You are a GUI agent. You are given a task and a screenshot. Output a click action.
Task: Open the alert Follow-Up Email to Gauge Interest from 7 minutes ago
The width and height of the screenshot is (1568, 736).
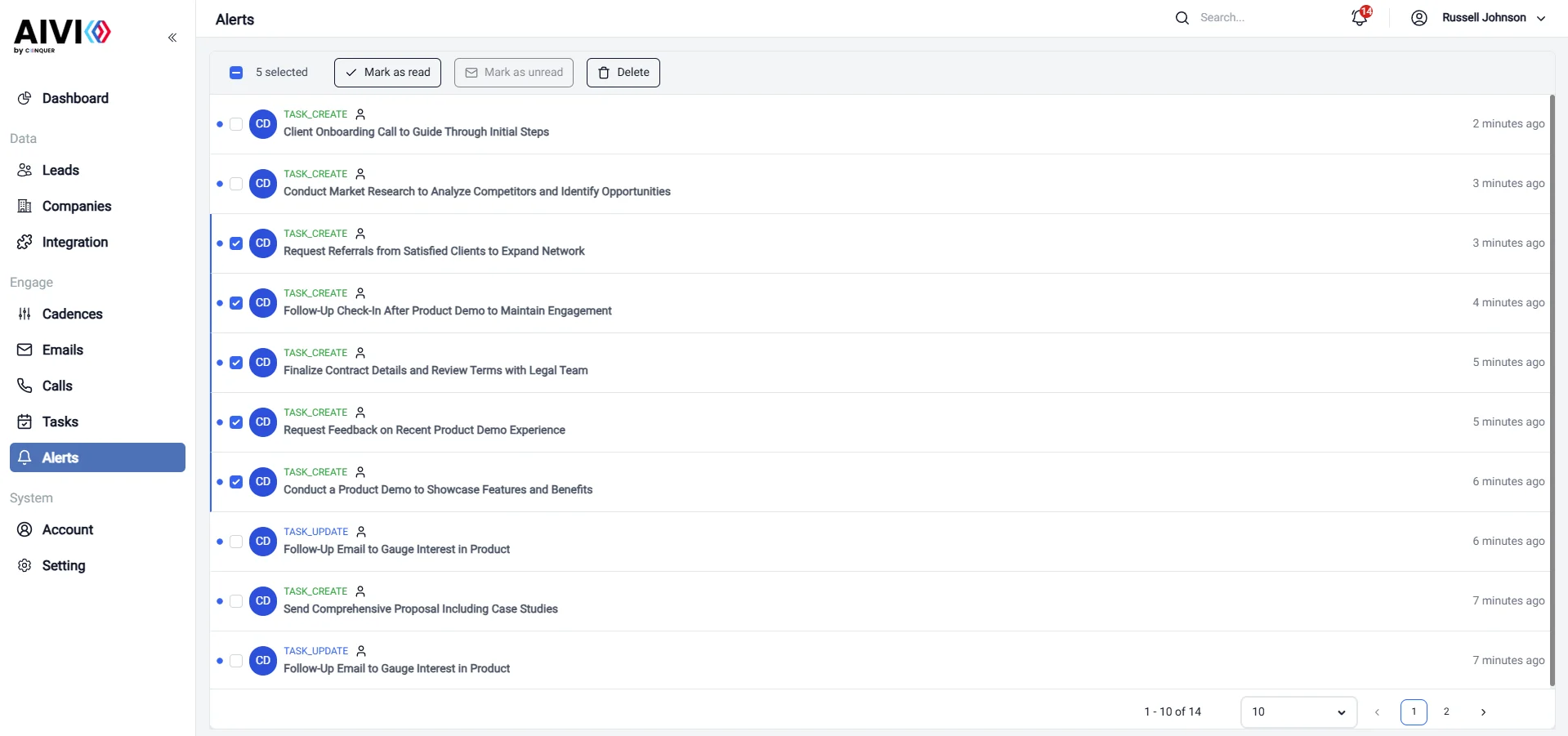coord(881,661)
